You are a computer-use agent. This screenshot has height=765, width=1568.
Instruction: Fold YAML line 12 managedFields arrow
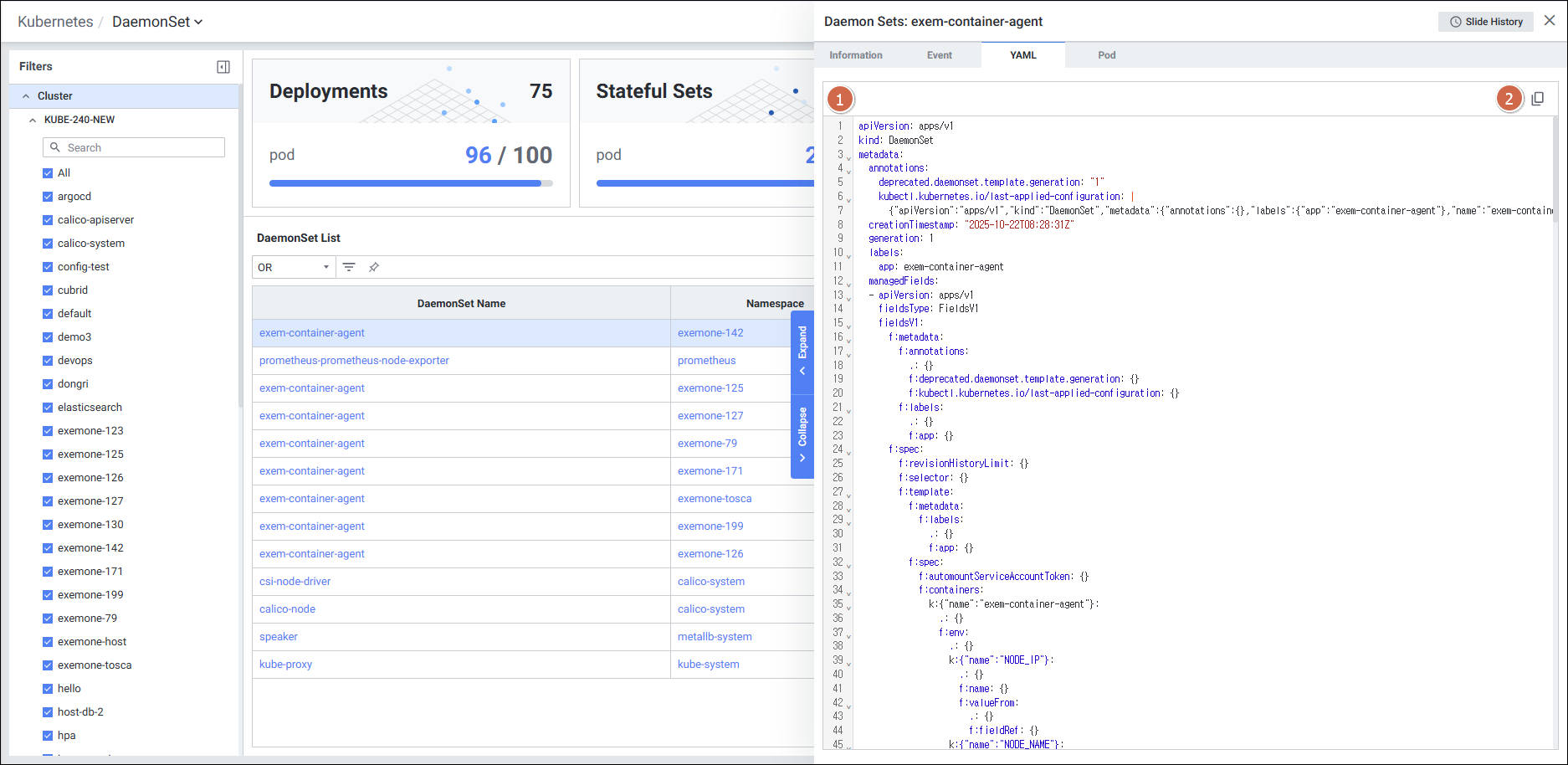click(x=848, y=284)
